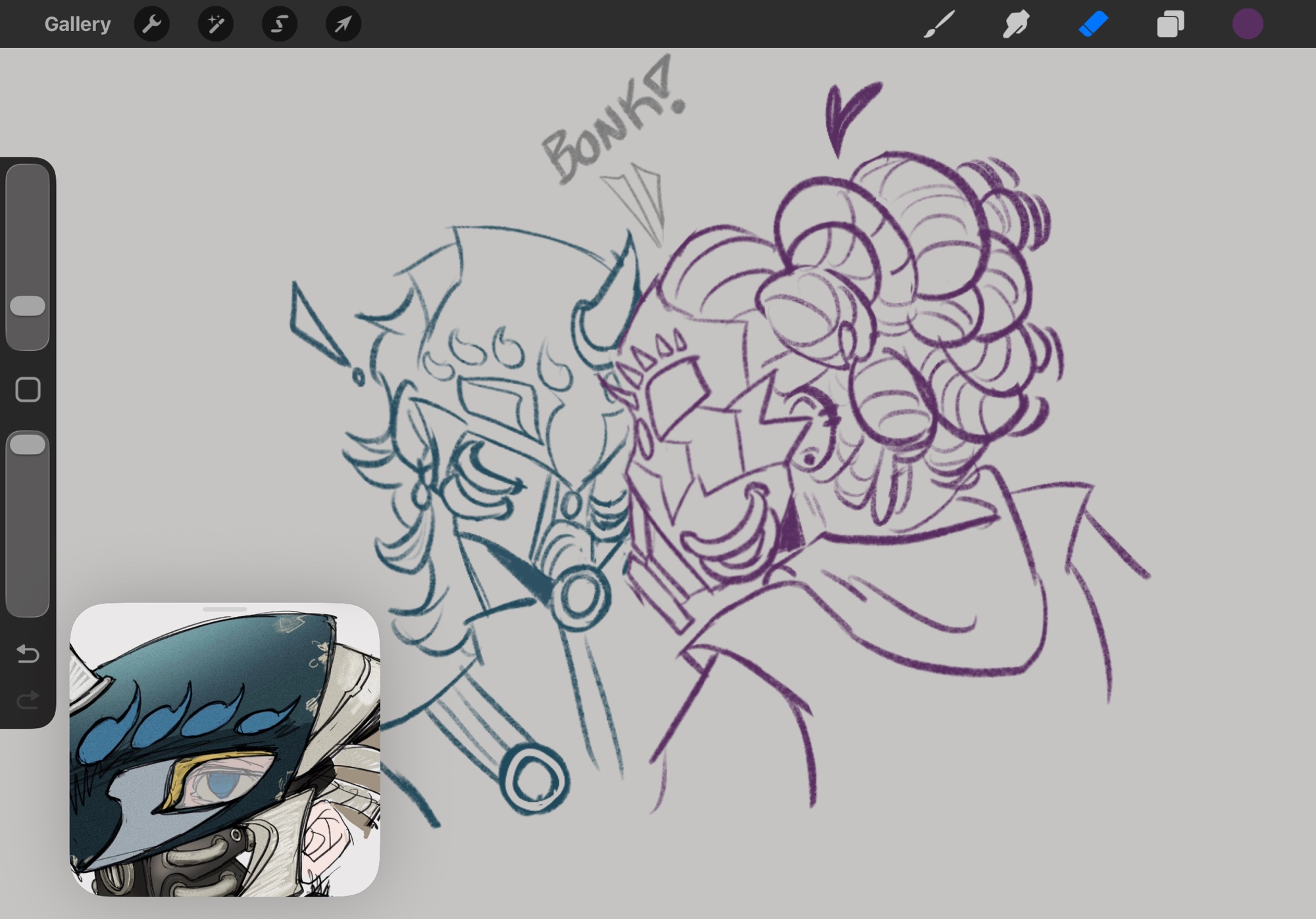Open the Adjustments magic wand menu
The height and width of the screenshot is (919, 1316).
[216, 24]
